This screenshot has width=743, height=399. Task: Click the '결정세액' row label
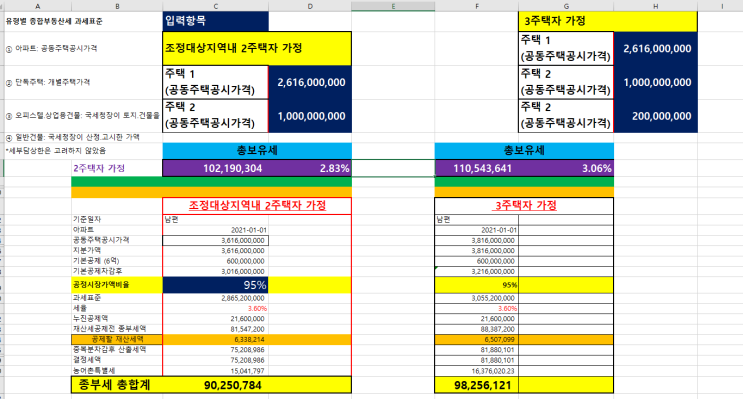87,360
